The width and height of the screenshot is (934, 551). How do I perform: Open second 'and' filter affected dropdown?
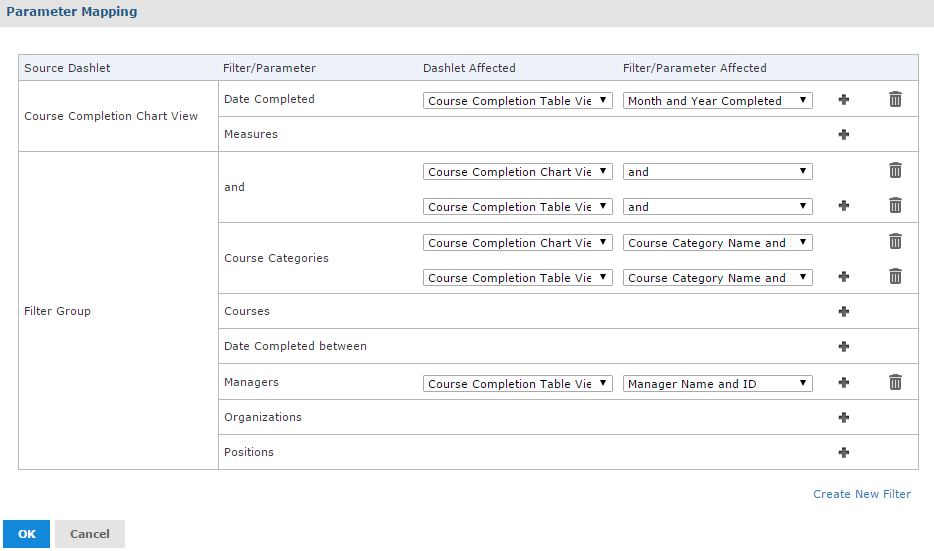[x=718, y=207]
